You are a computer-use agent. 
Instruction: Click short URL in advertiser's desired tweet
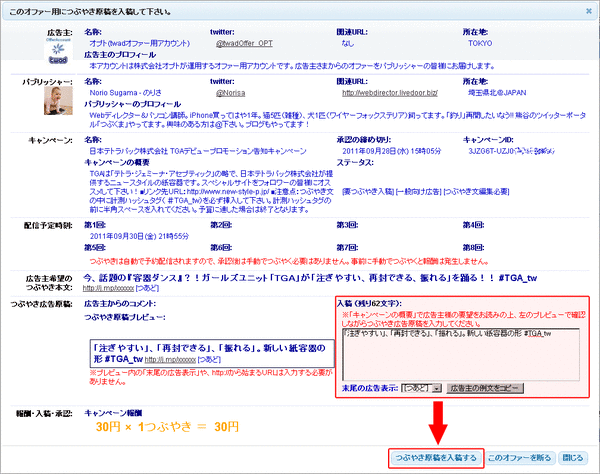[108, 288]
